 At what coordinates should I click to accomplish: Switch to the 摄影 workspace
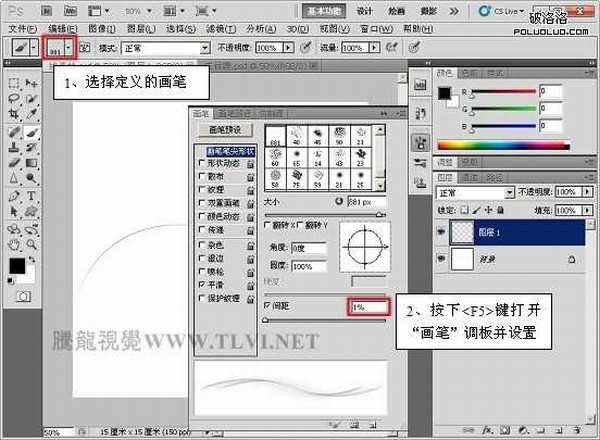(428, 11)
